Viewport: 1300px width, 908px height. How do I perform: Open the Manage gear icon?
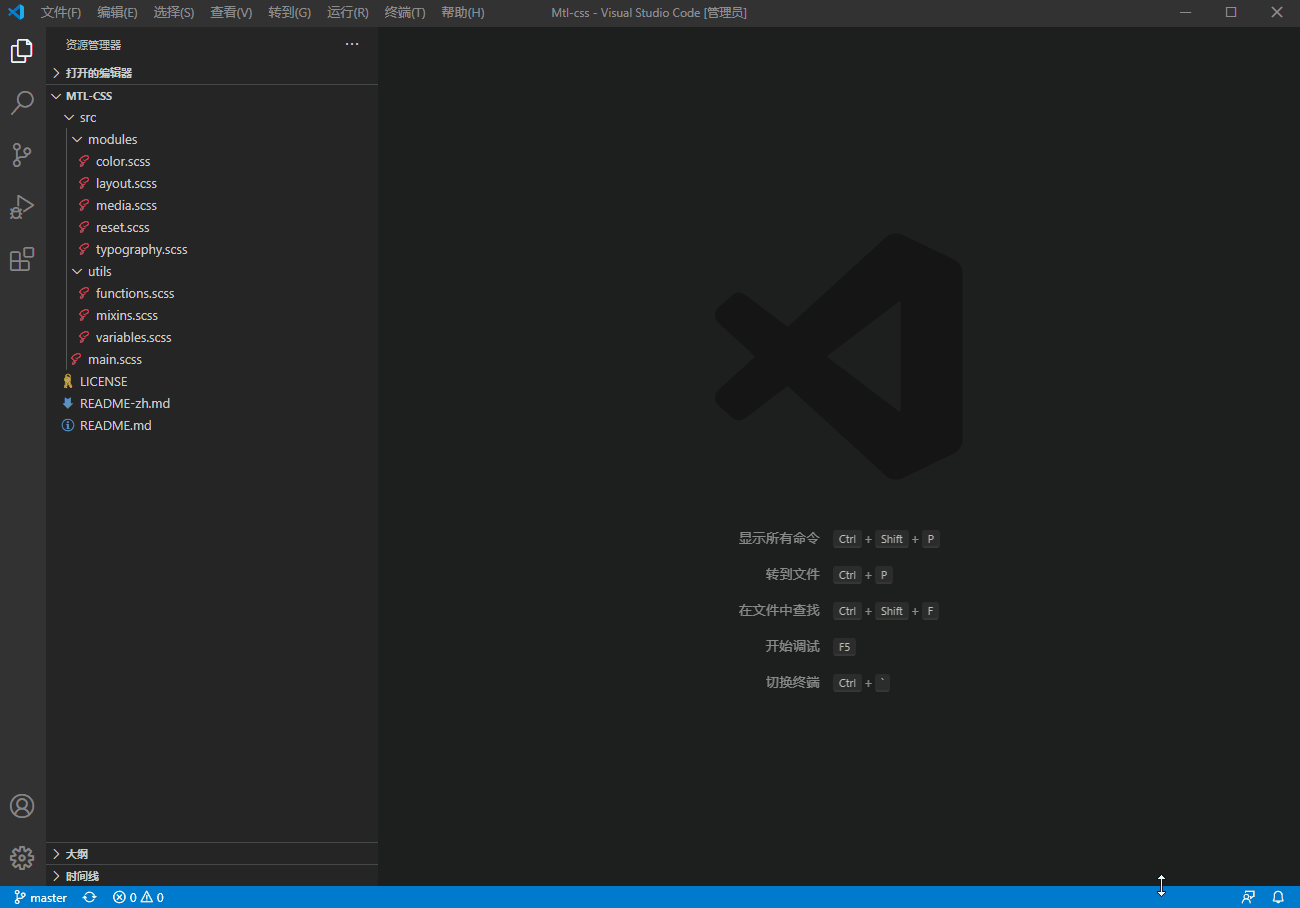(x=22, y=858)
